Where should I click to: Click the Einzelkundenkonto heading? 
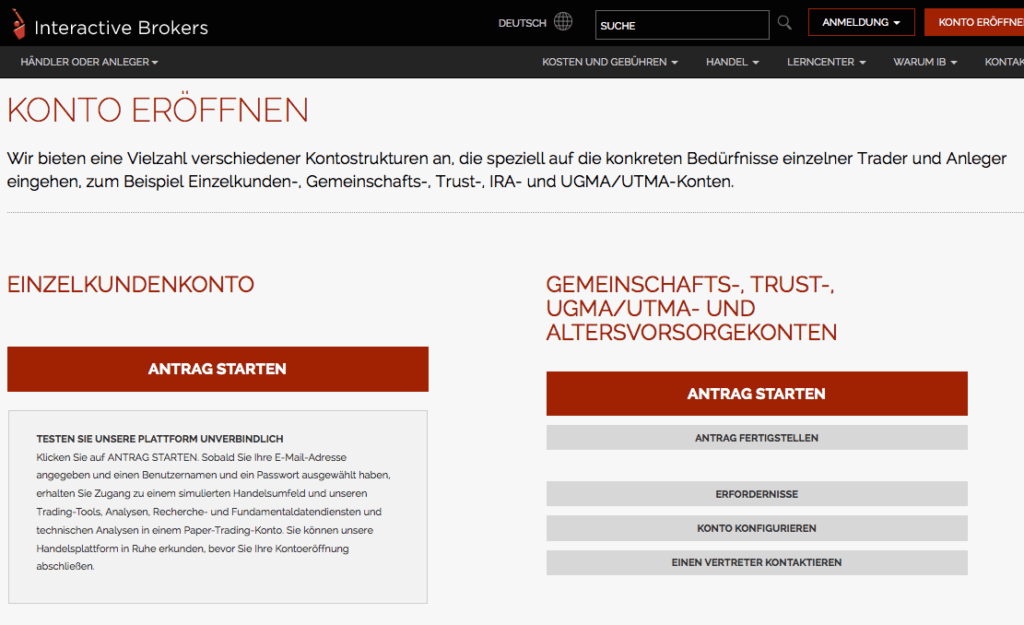tap(131, 284)
